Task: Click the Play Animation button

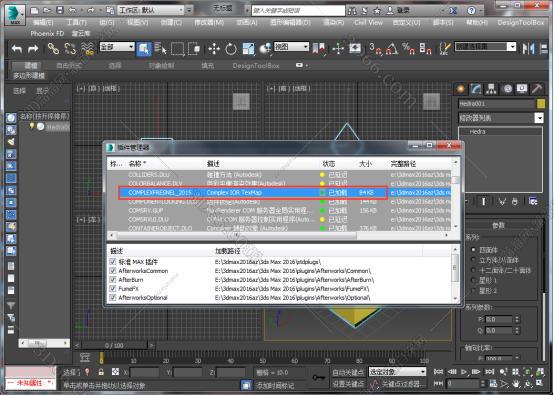Action: (x=464, y=372)
